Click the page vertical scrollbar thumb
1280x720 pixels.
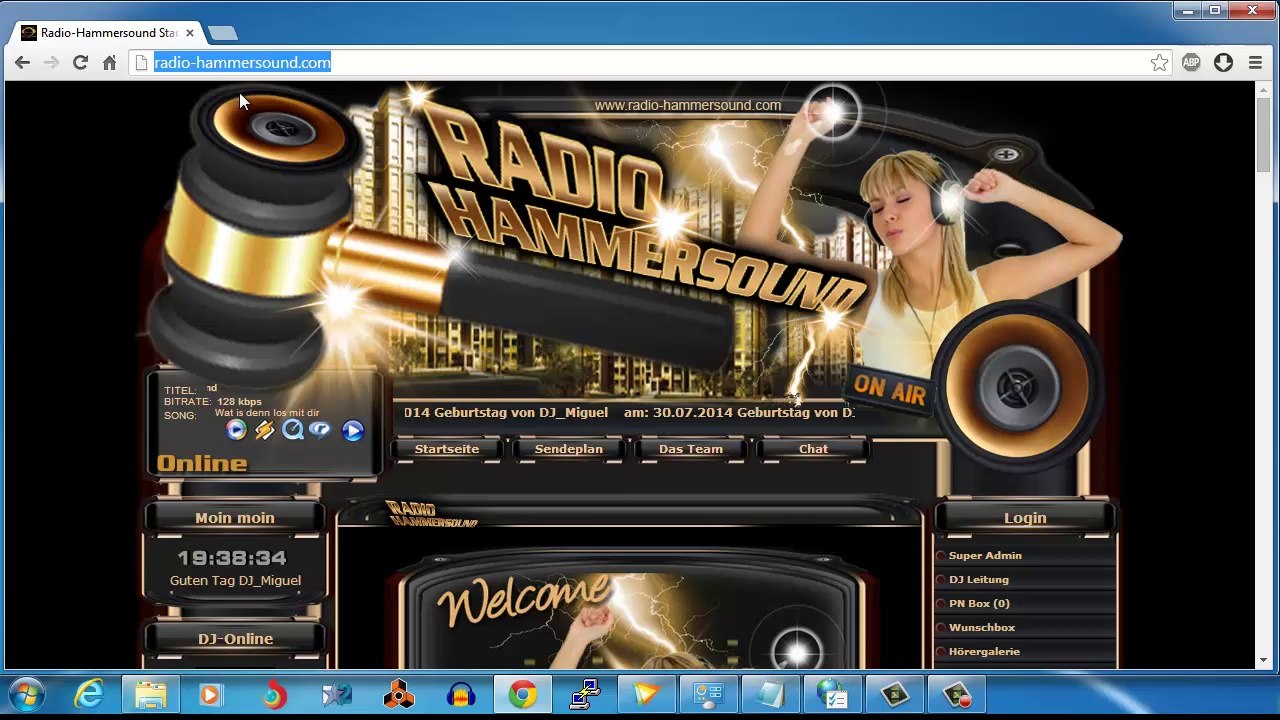coord(1264,135)
